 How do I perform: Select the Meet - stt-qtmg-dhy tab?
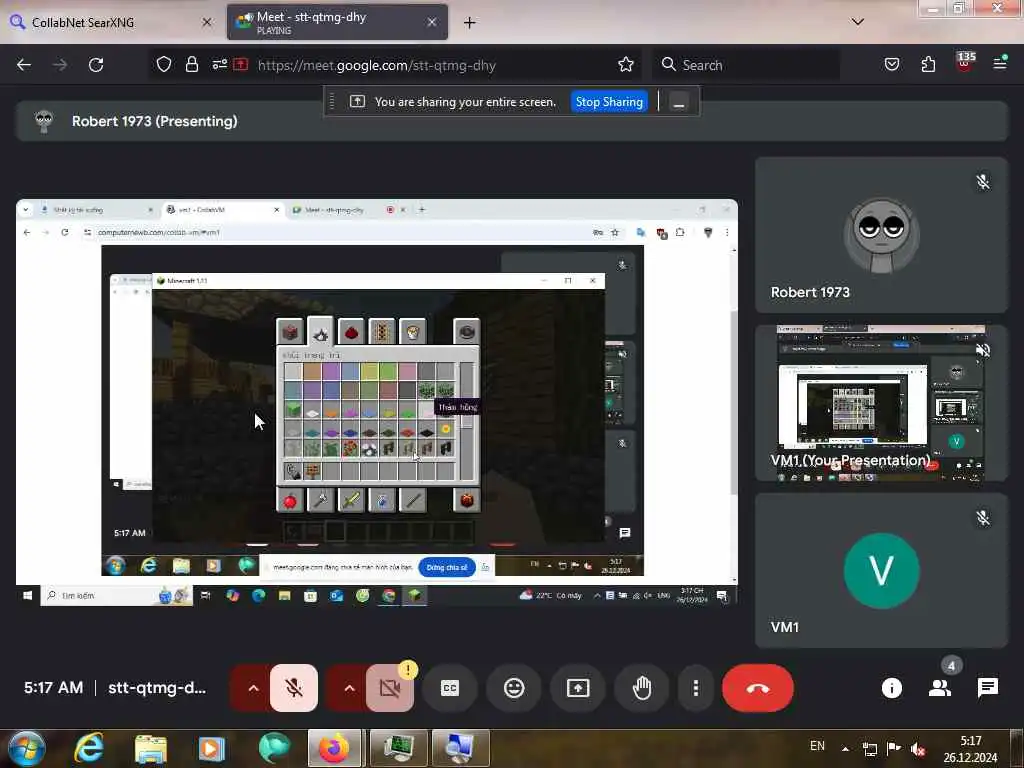337,22
